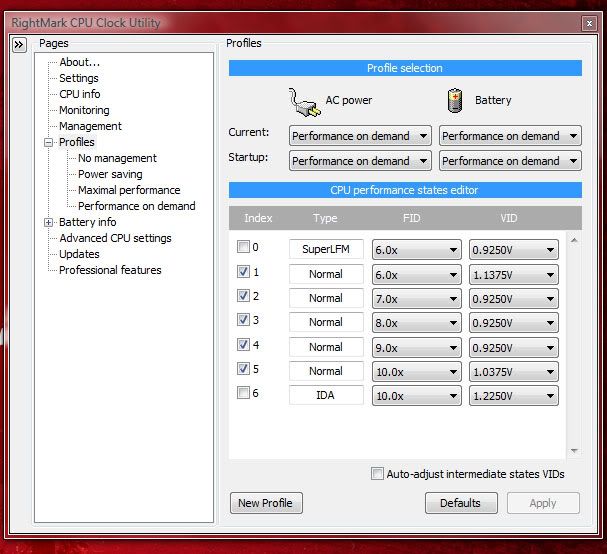
Task: Collapse the pages panel with double-arrow icon
Action: (19, 45)
